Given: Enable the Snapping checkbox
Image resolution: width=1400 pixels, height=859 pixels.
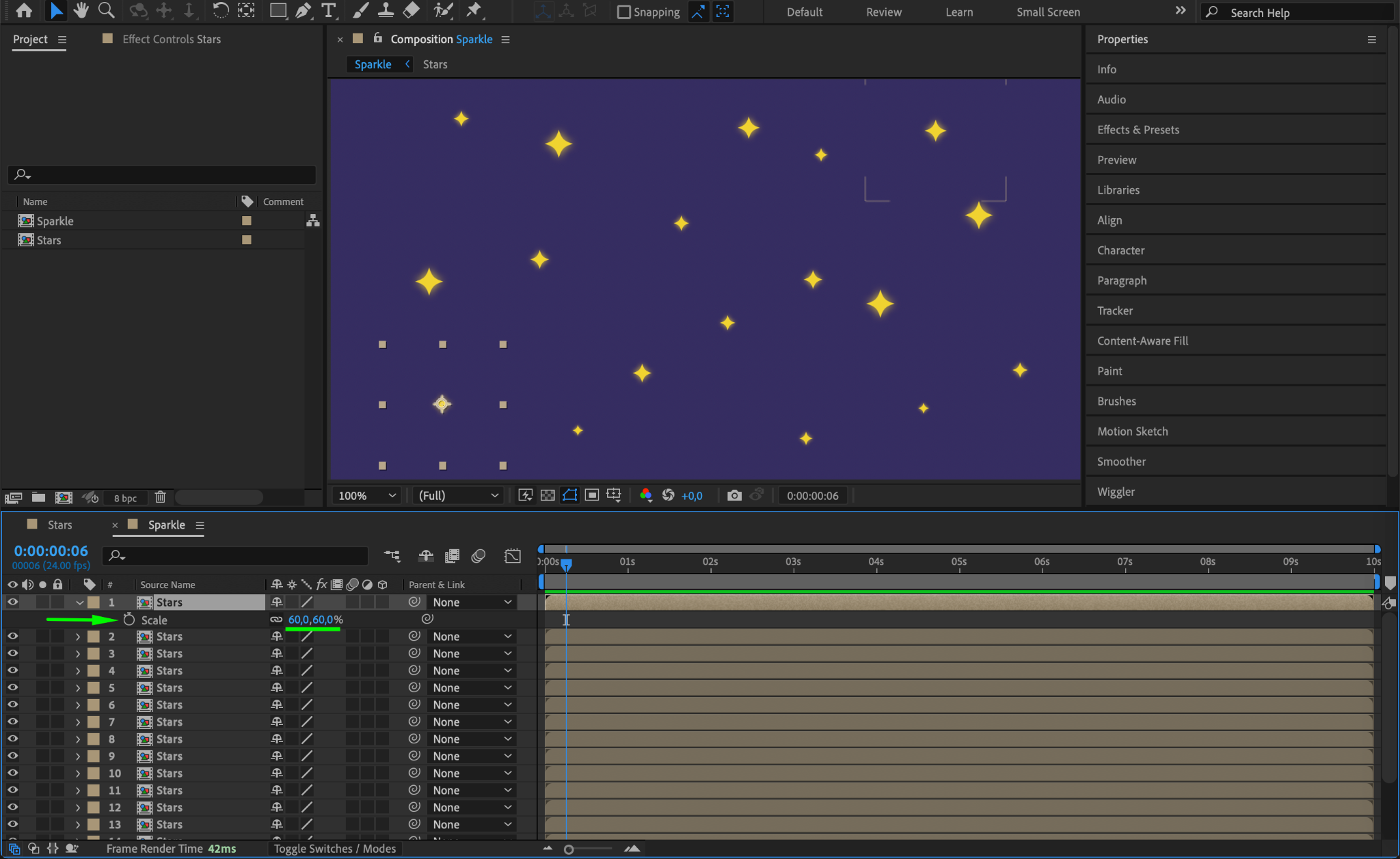Looking at the screenshot, I should pyautogui.click(x=623, y=12).
